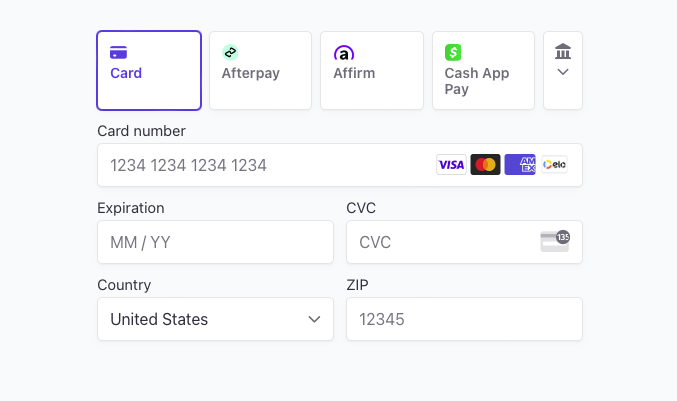The height and width of the screenshot is (401, 677).
Task: Choose the Affirm payment option
Action: pos(372,70)
